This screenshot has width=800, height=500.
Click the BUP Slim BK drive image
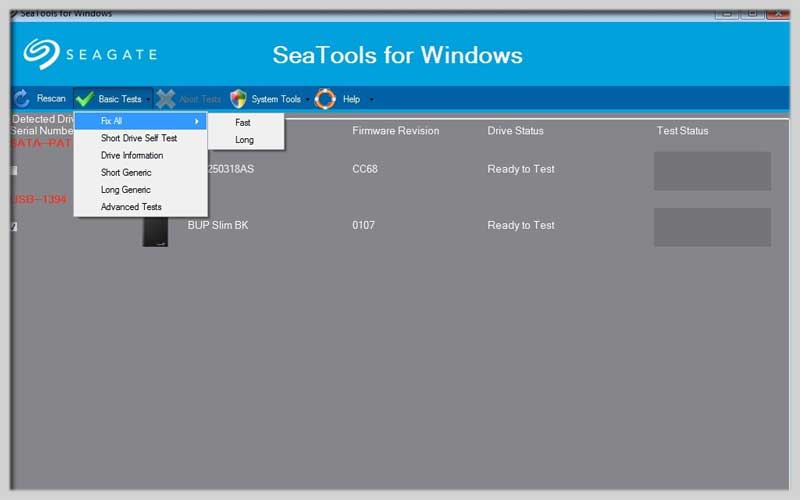155,232
